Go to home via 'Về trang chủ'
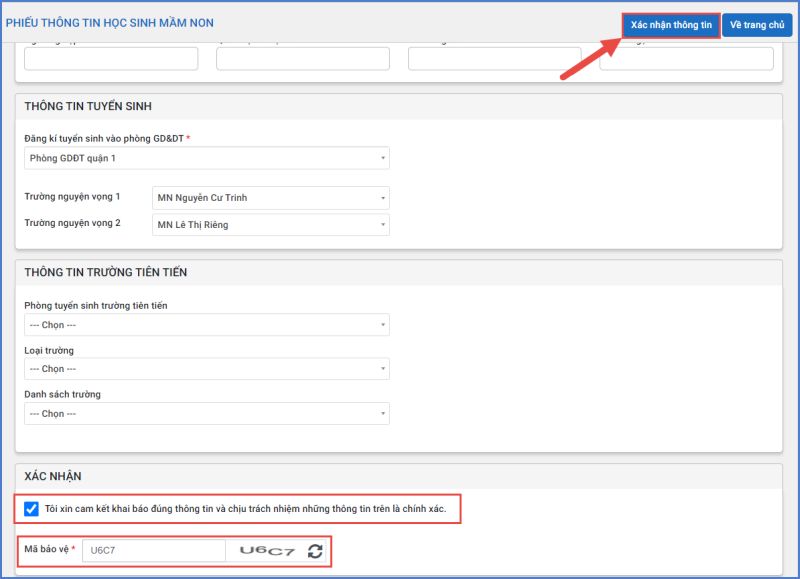Viewport: 800px width, 579px height. (756, 25)
